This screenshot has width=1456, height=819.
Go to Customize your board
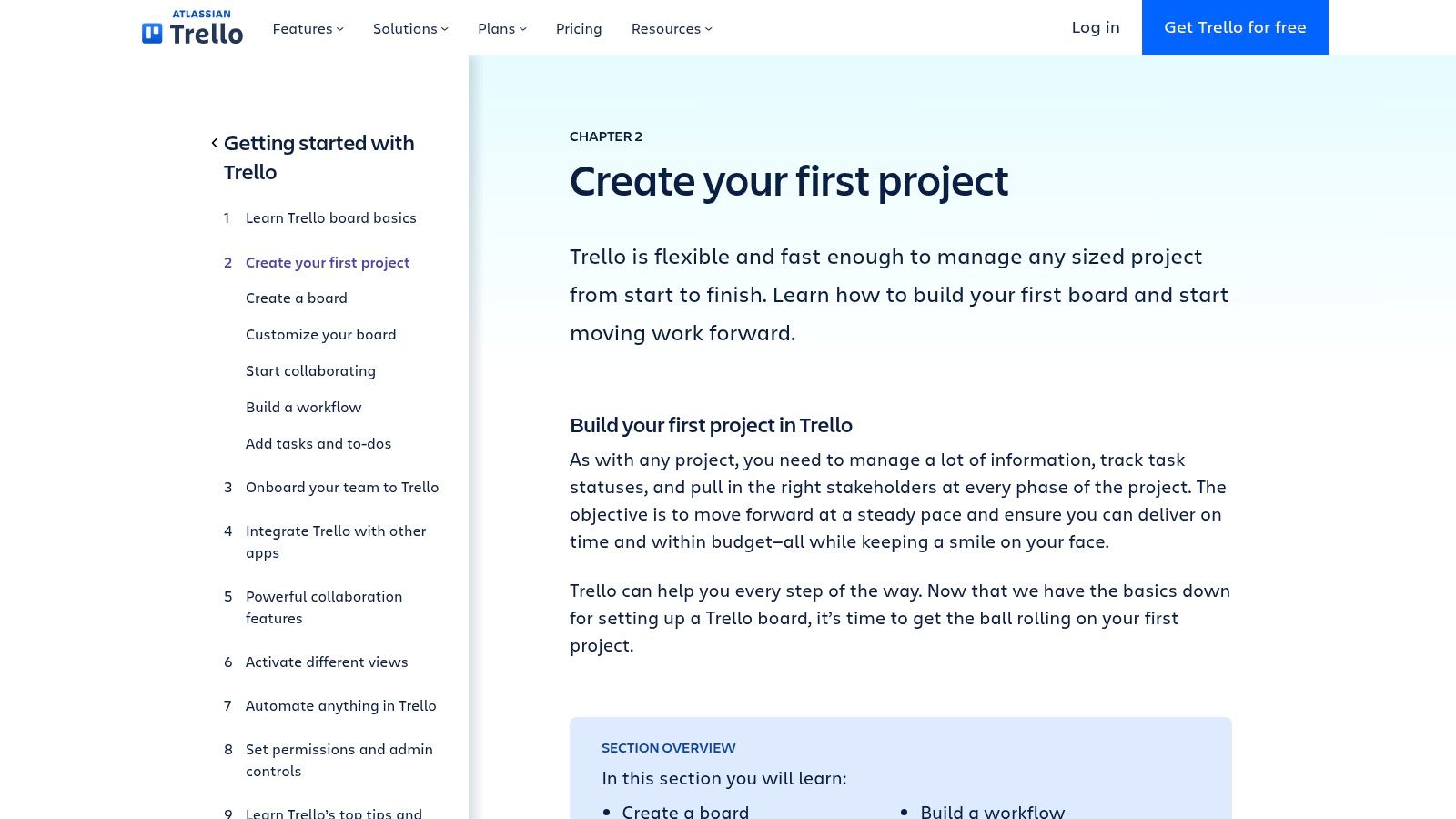(320, 334)
